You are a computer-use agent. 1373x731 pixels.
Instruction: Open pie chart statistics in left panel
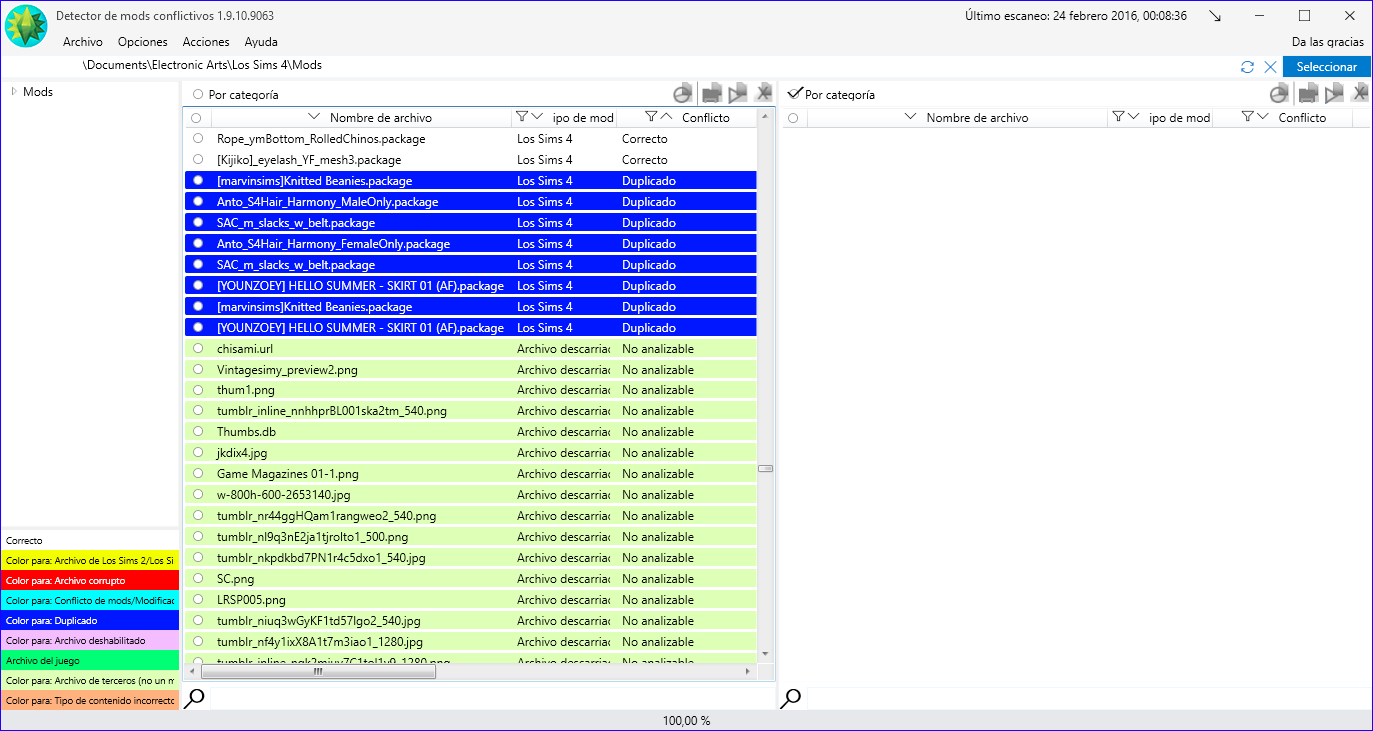point(683,94)
